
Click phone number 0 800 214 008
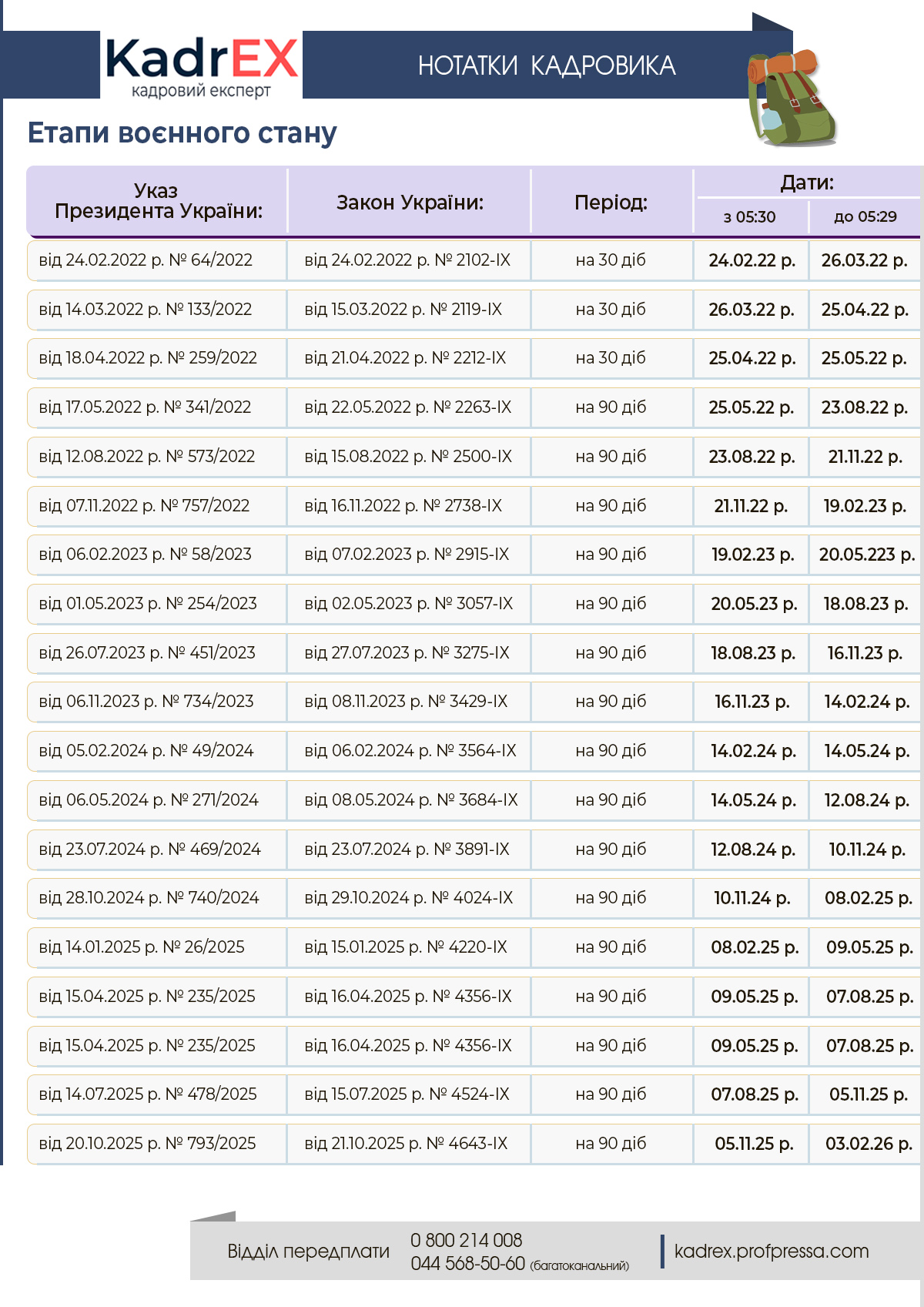(466, 1240)
